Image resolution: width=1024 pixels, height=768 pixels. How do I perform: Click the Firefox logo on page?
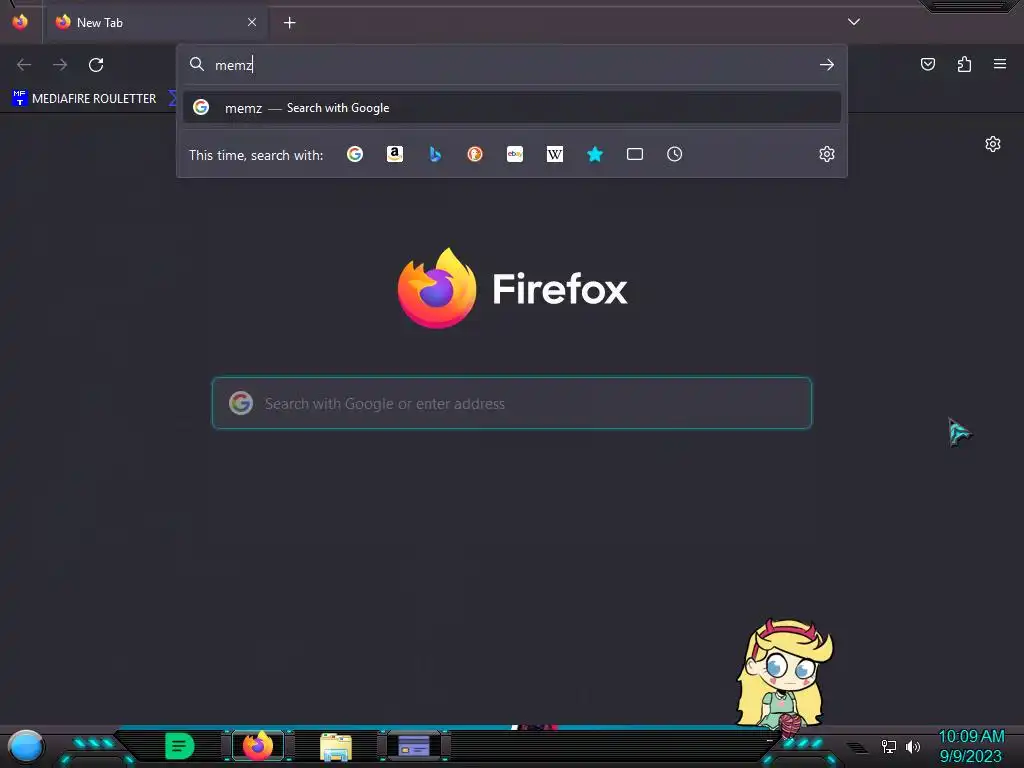(x=437, y=288)
